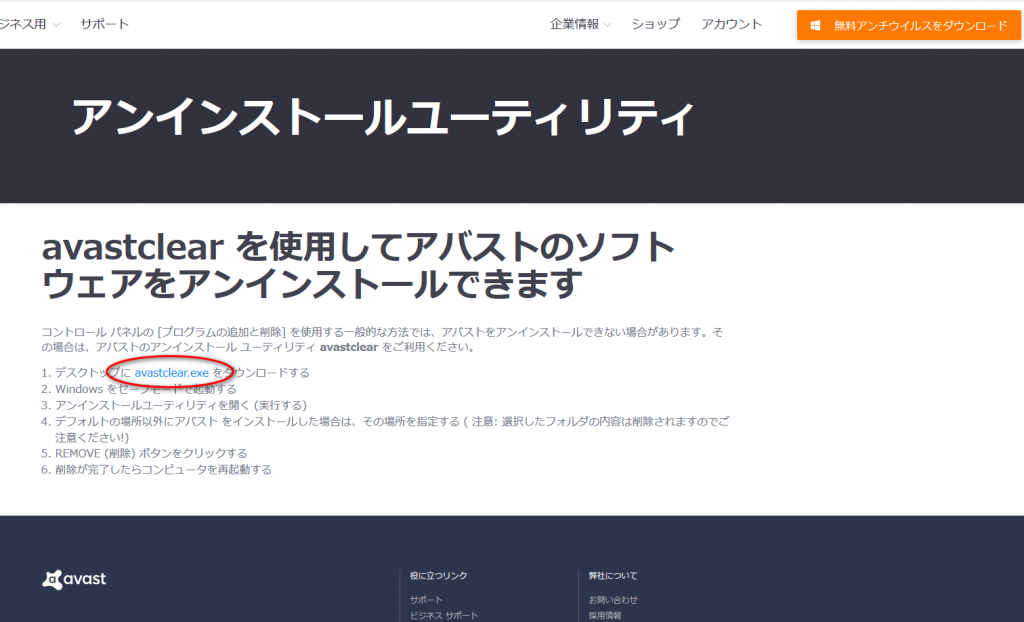
Task: Click the アンインストールユーティリティ banner title
Action: pyautogui.click(x=382, y=118)
